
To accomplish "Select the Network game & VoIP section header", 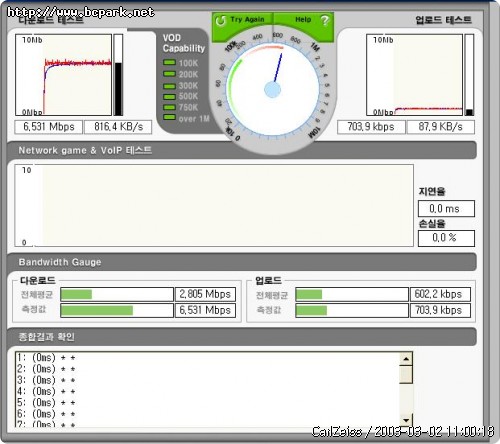I will (x=242, y=150).
